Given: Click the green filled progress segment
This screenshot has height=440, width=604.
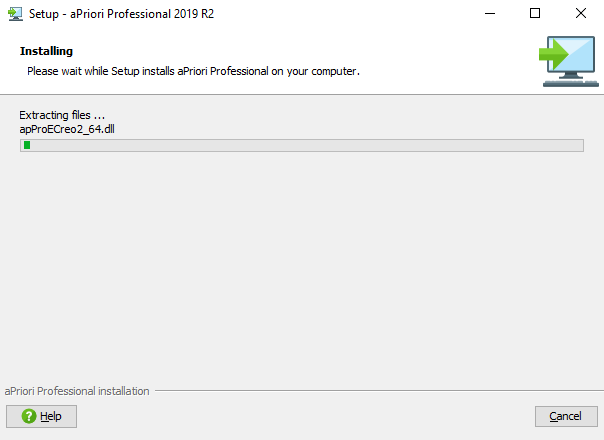Looking at the screenshot, I should (27, 145).
